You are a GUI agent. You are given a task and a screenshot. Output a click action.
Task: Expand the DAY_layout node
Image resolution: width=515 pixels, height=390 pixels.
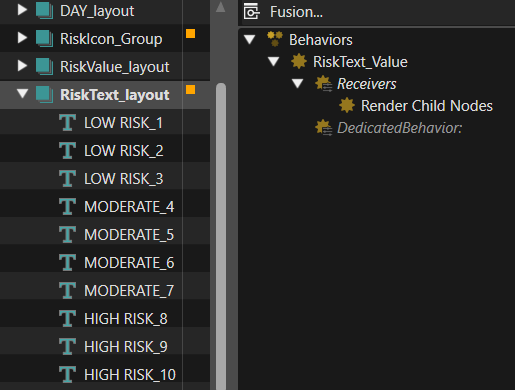coord(22,10)
